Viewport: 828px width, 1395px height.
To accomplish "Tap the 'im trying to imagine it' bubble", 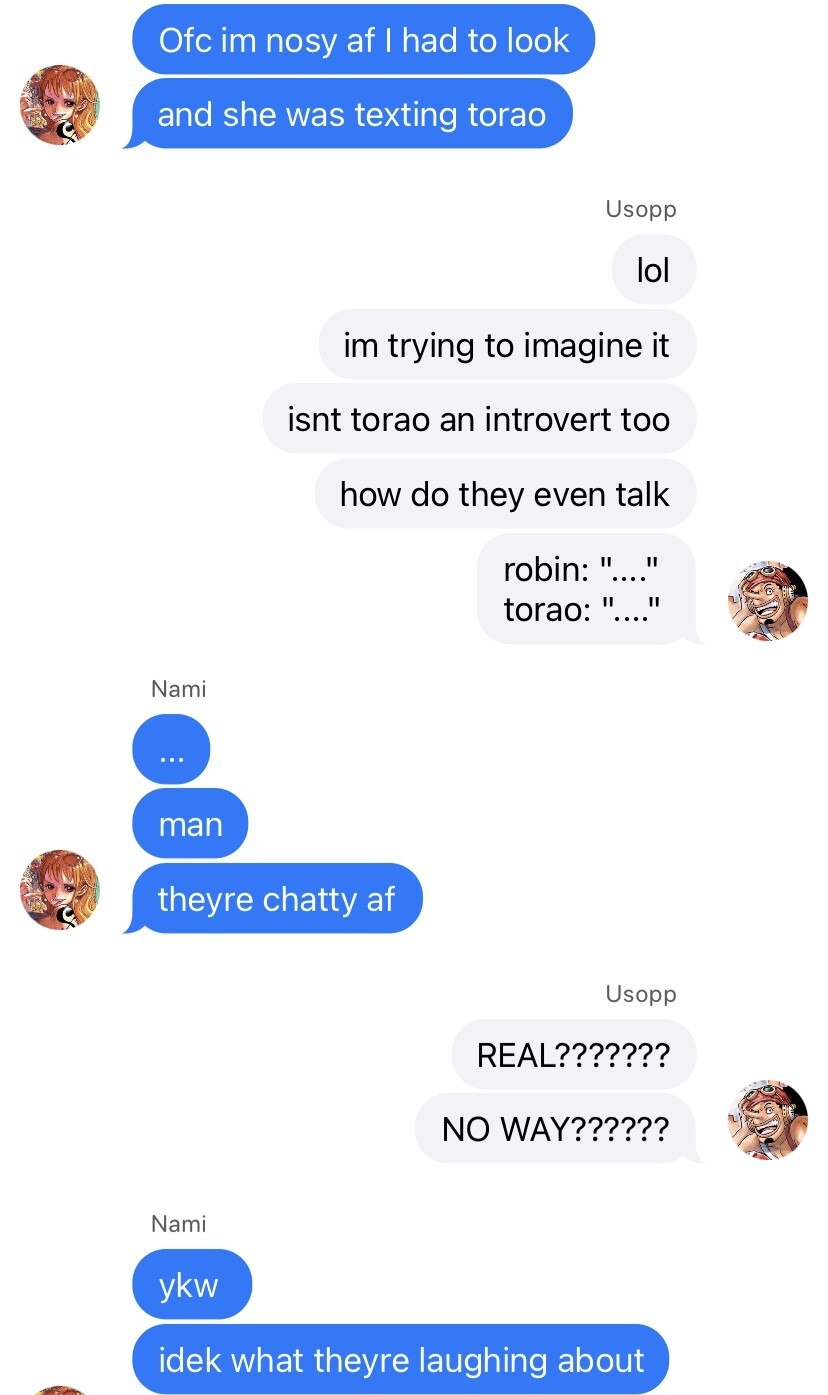I will point(507,345).
